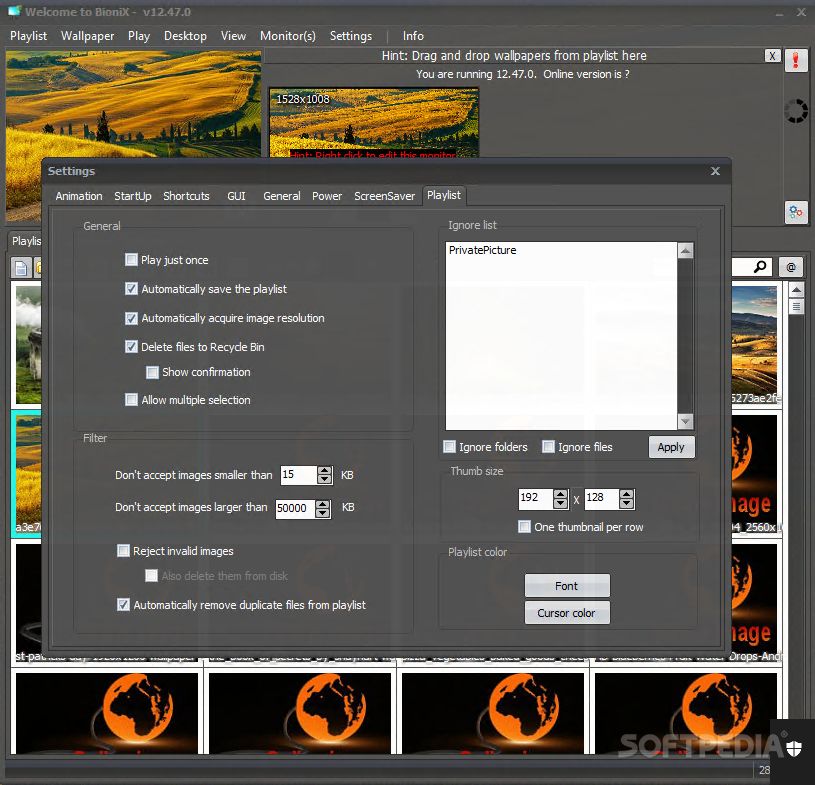Enable Show confirmation checkbox

[x=152, y=372]
